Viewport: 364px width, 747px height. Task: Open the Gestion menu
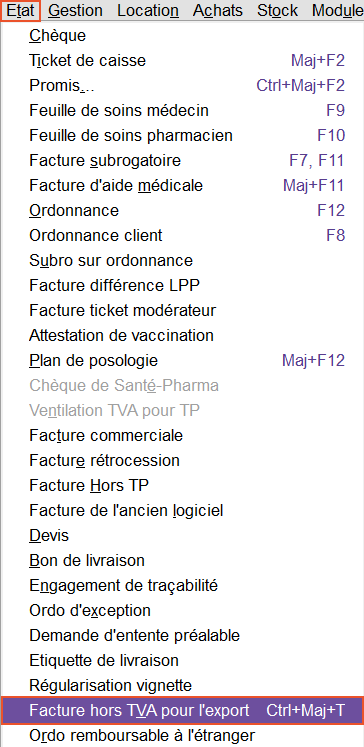(x=75, y=10)
